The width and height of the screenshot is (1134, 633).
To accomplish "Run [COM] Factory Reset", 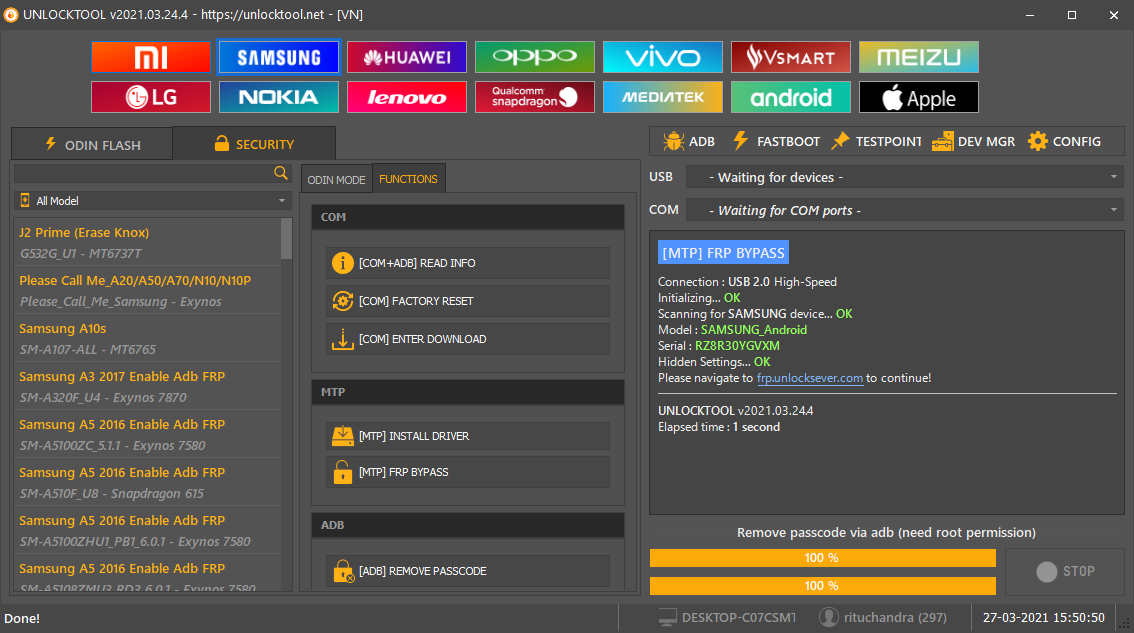I will click(x=467, y=301).
